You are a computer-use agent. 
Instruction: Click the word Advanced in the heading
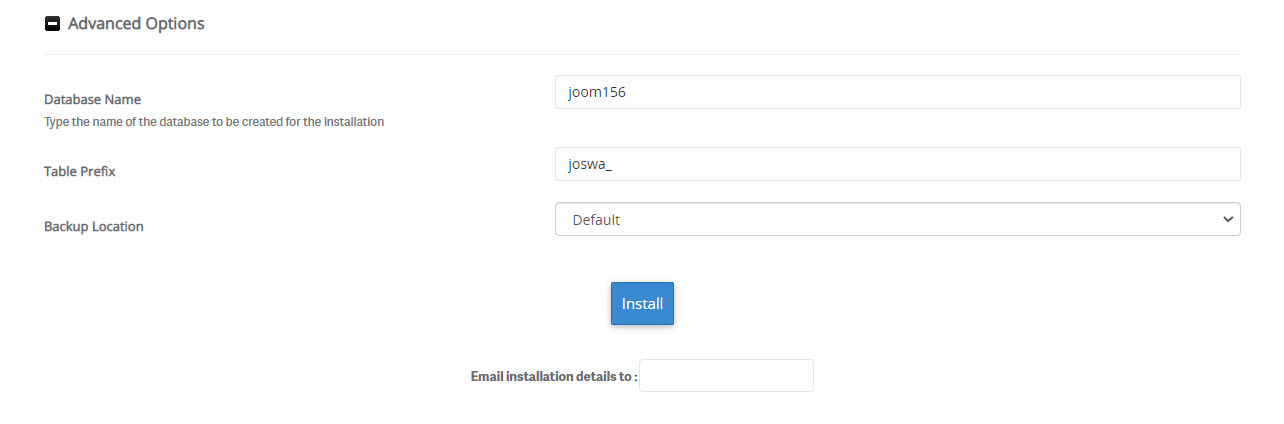102,24
